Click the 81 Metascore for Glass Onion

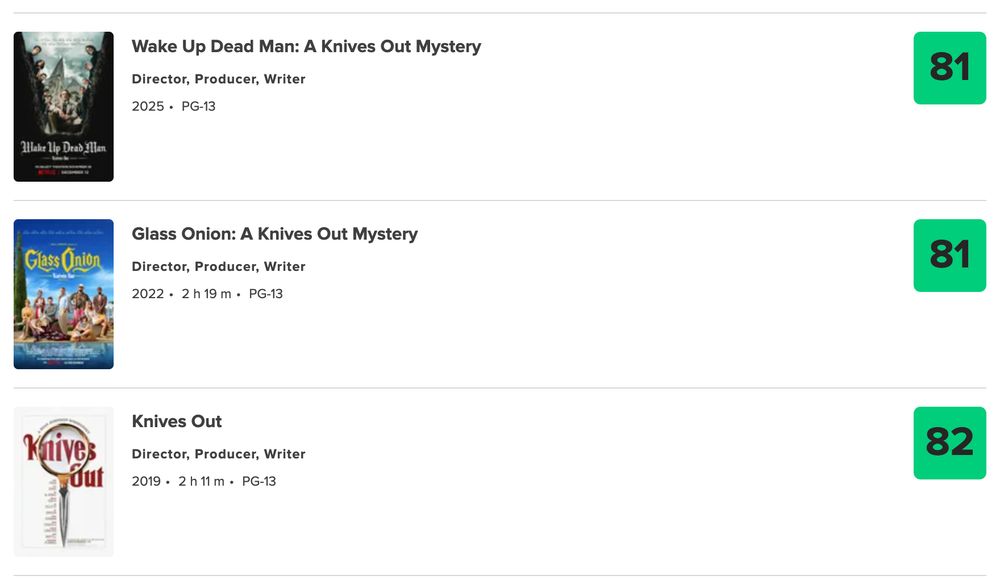948,256
